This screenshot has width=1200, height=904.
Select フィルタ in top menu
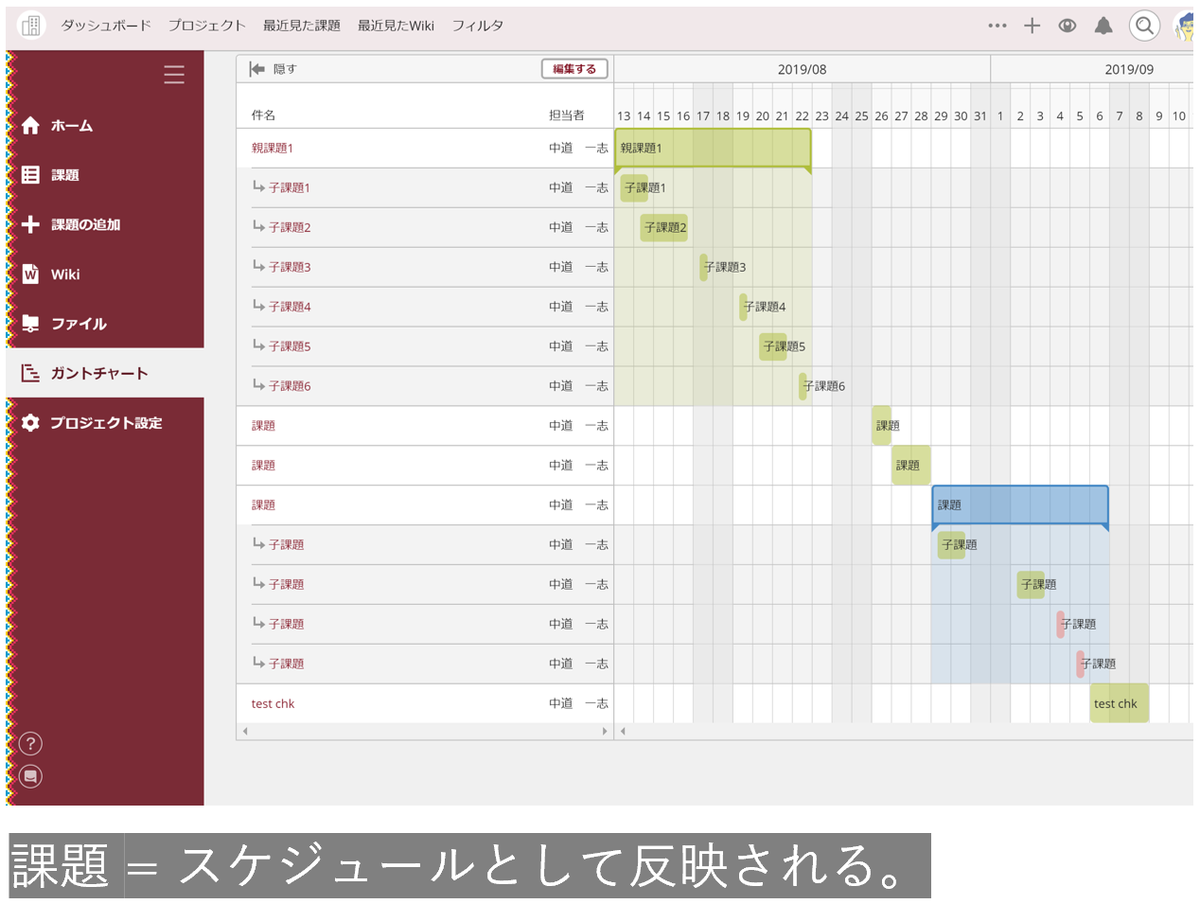pos(478,26)
